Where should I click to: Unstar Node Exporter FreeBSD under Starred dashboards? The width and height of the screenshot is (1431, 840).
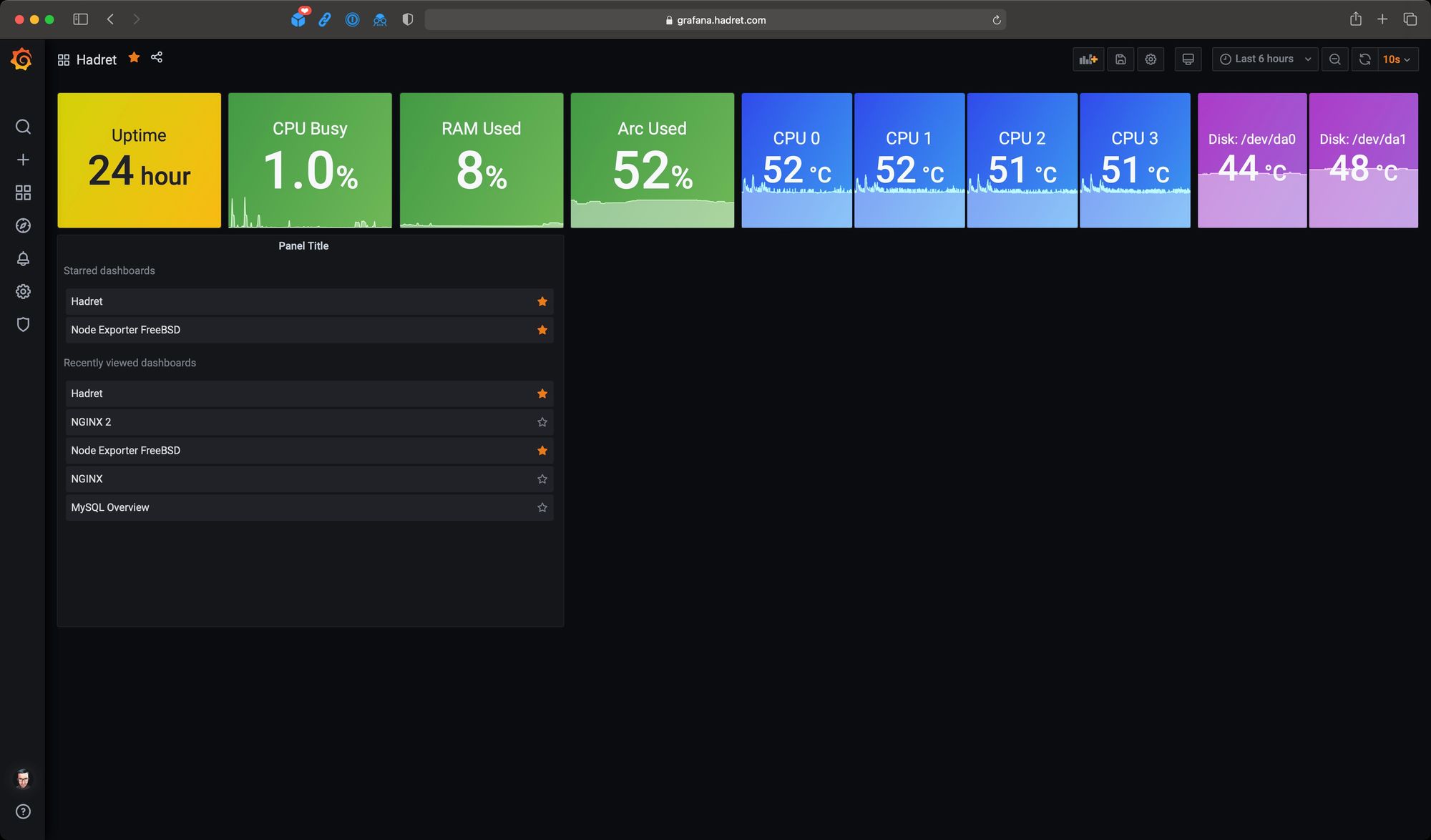pyautogui.click(x=542, y=330)
